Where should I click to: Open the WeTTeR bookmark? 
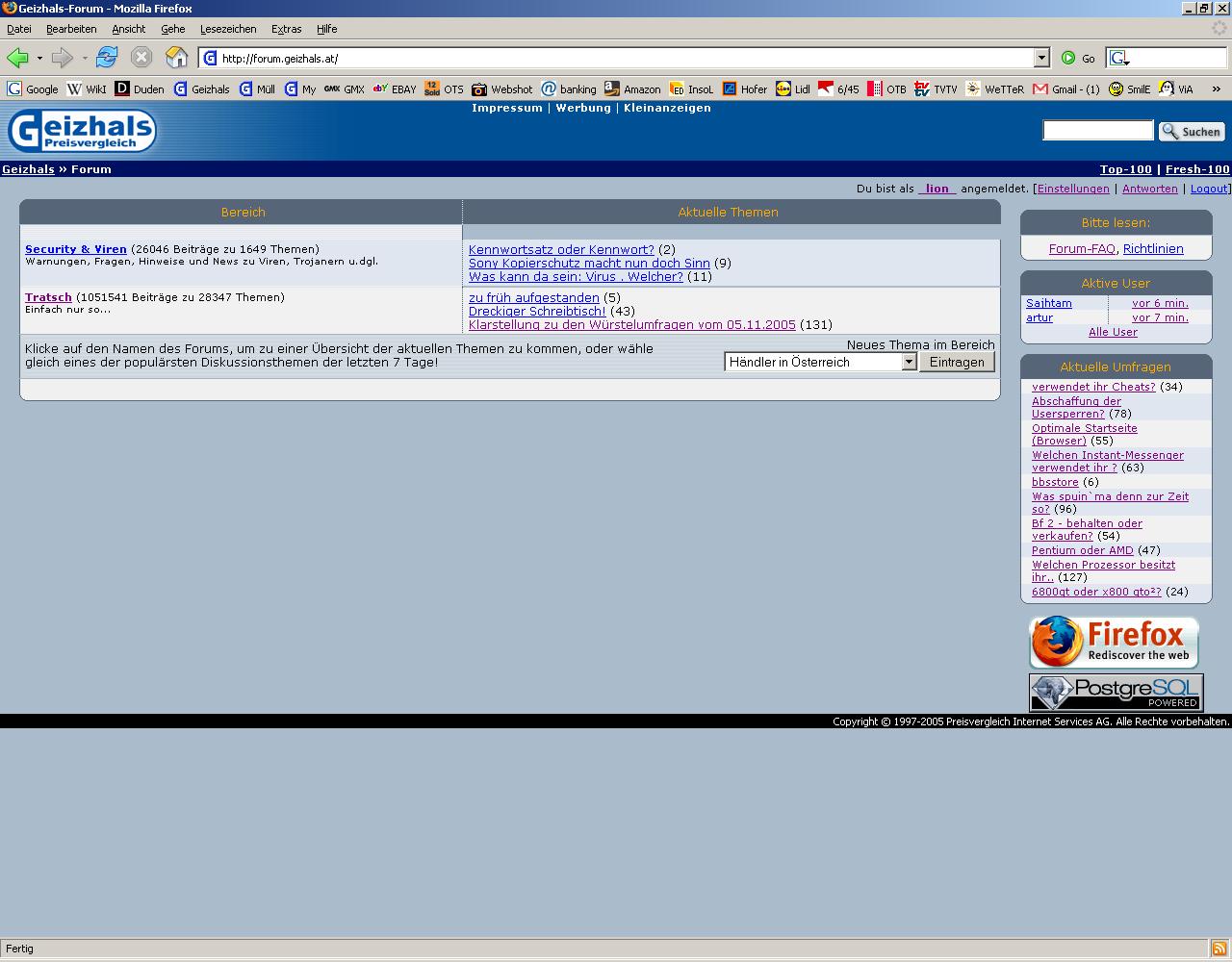coord(994,89)
